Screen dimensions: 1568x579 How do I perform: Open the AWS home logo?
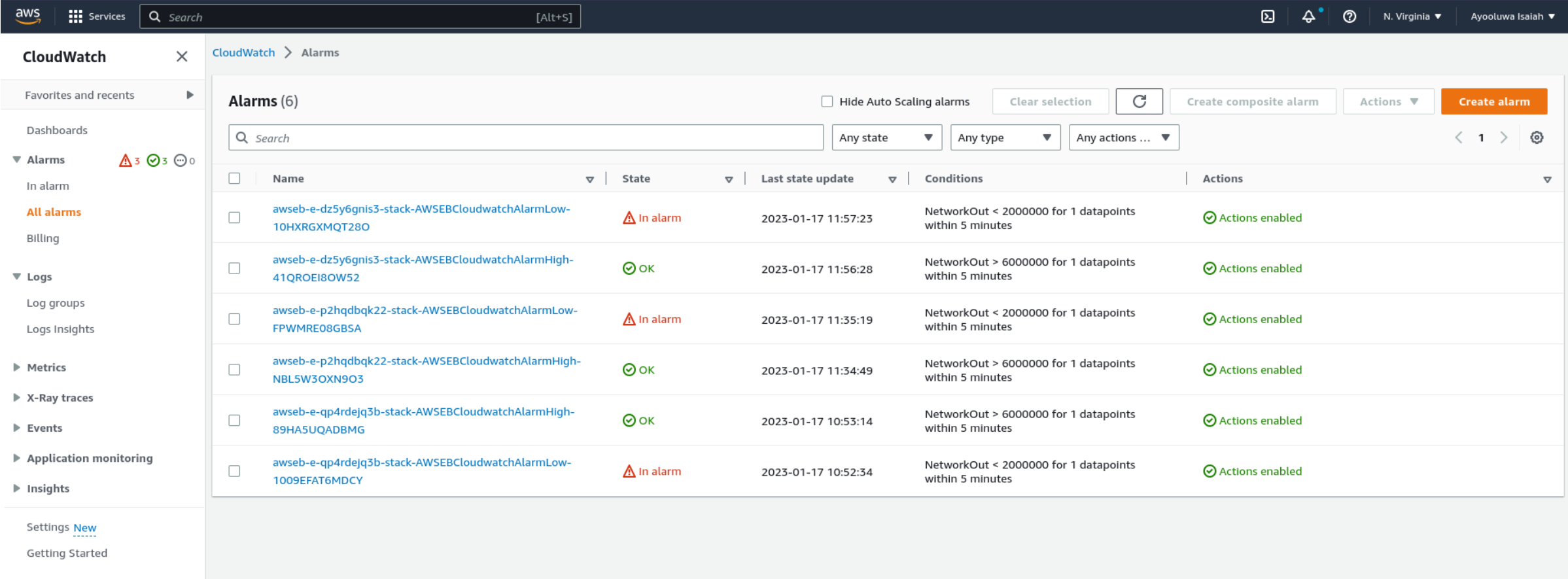click(x=27, y=16)
